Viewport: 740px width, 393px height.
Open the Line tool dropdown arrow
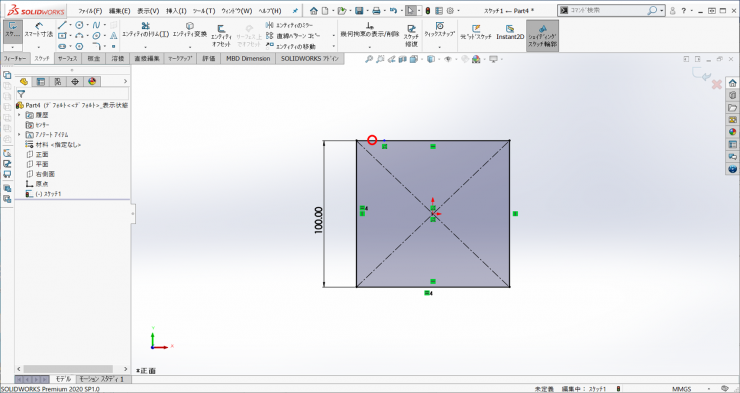(x=70, y=25)
